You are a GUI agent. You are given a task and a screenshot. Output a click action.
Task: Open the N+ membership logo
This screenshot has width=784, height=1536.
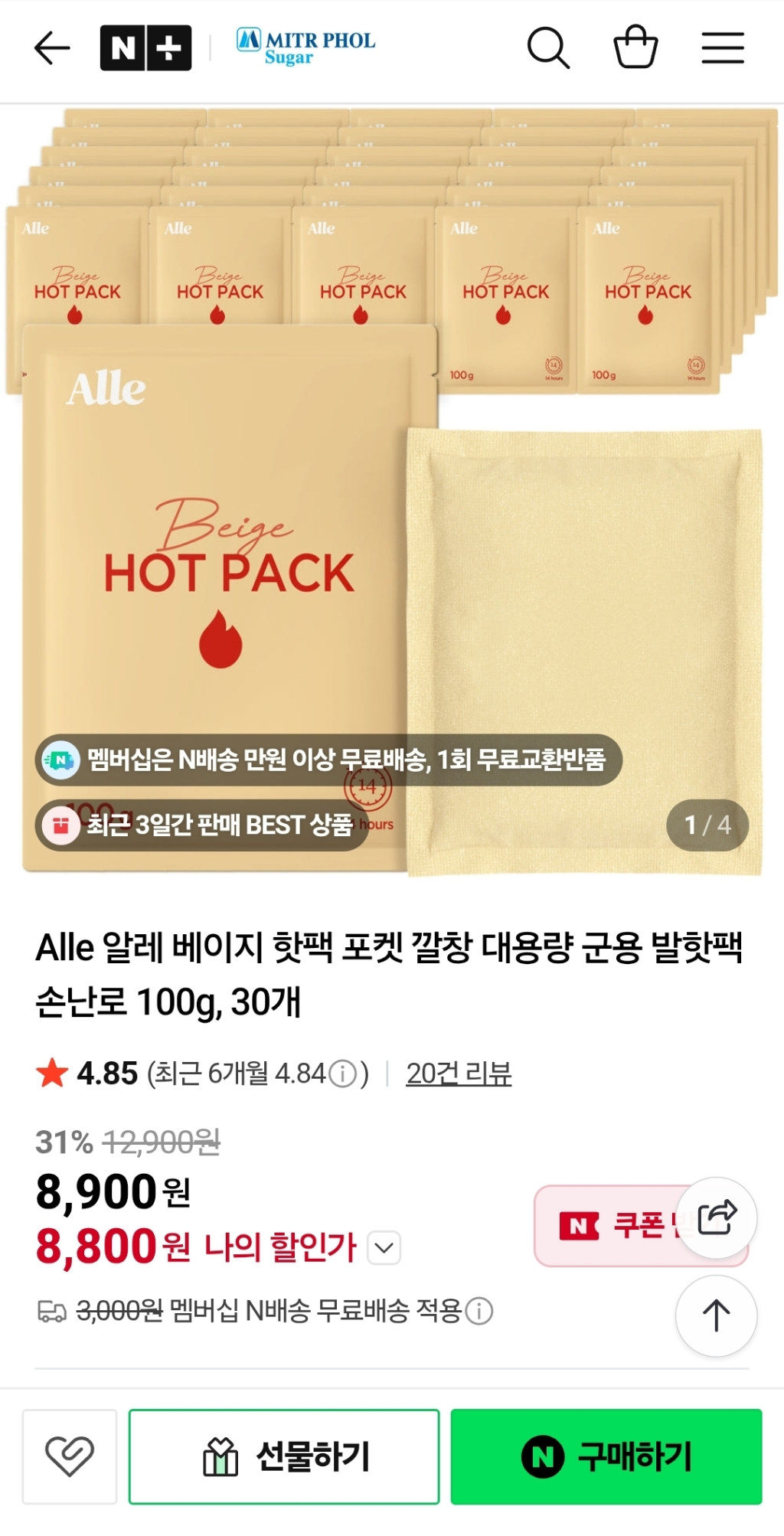pos(145,48)
